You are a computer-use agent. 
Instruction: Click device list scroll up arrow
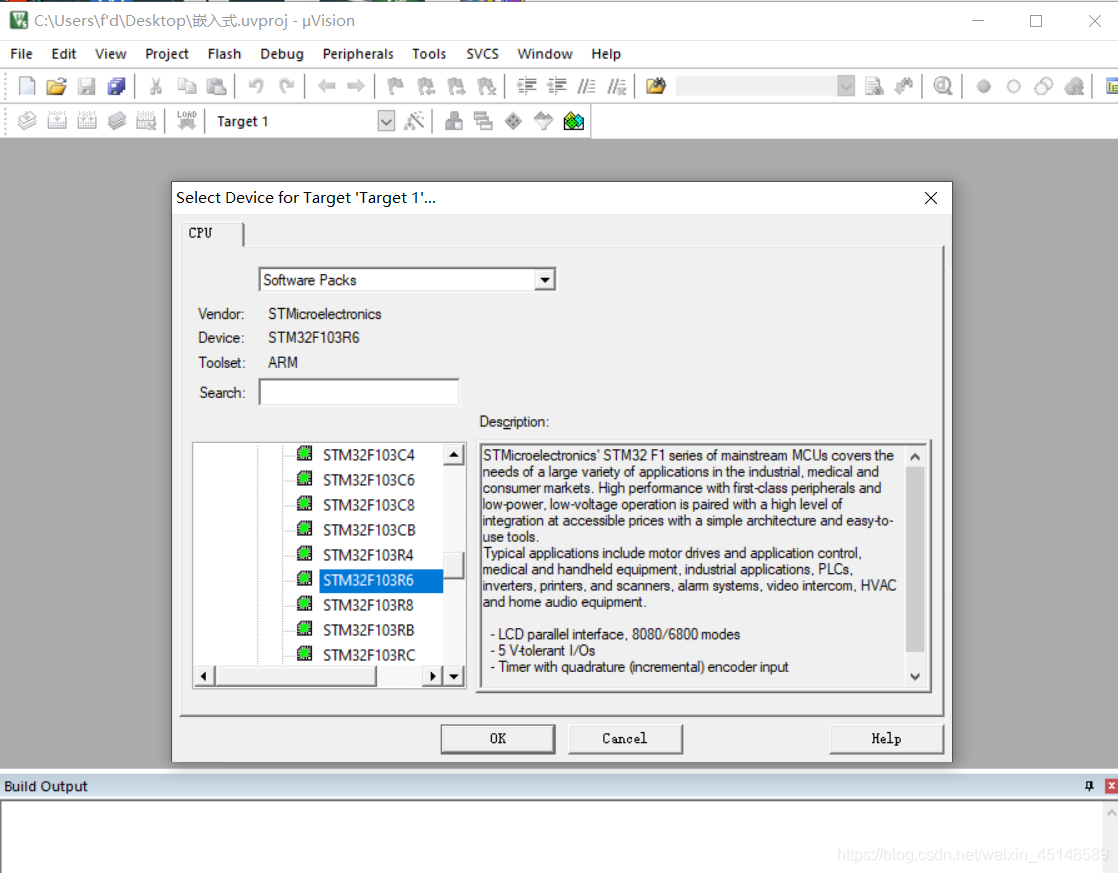453,454
